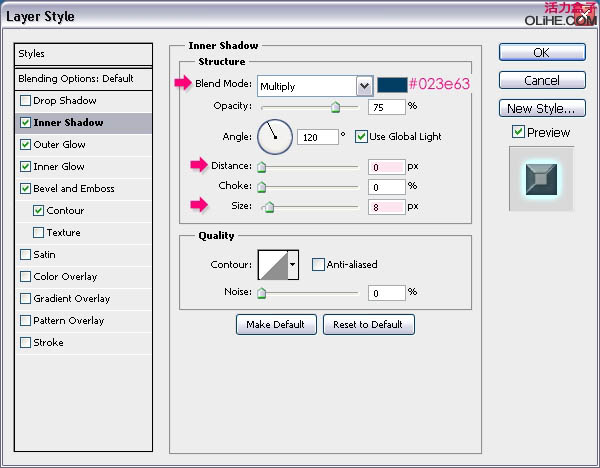Enable Anti-aliased checkbox
The height and width of the screenshot is (468, 600).
318,264
